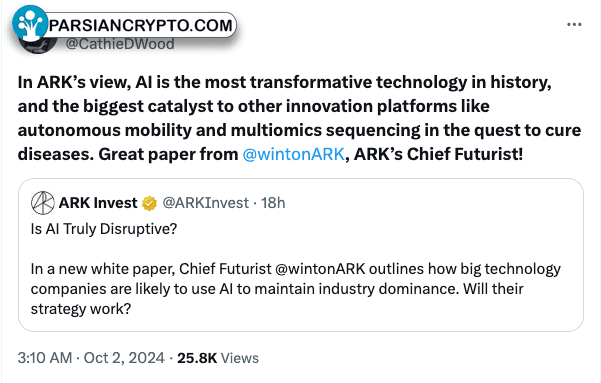Click the 'Views' label beside 25.8K

coord(240,358)
